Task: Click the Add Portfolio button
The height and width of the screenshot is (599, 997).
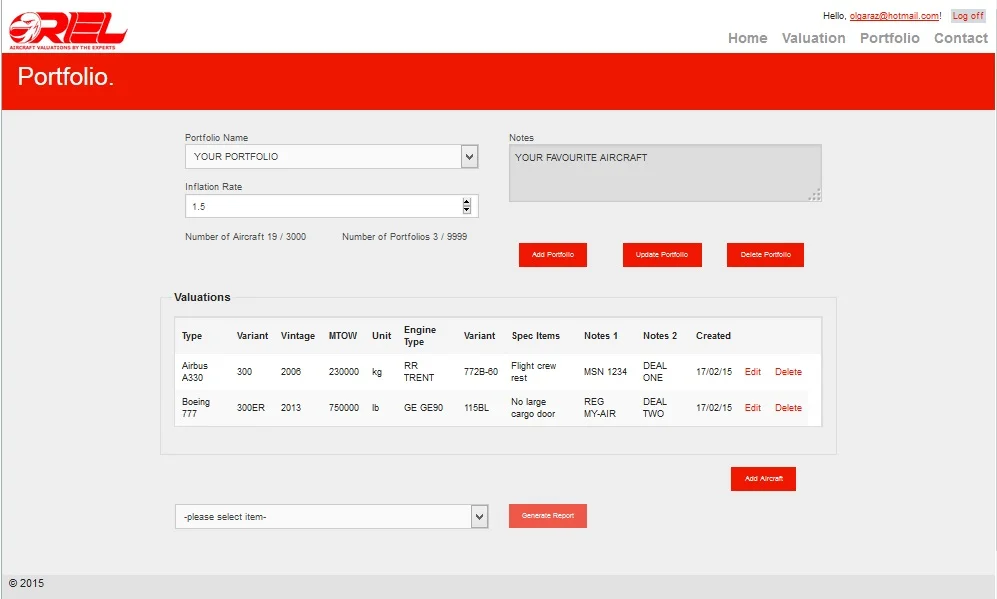Action: click(553, 254)
